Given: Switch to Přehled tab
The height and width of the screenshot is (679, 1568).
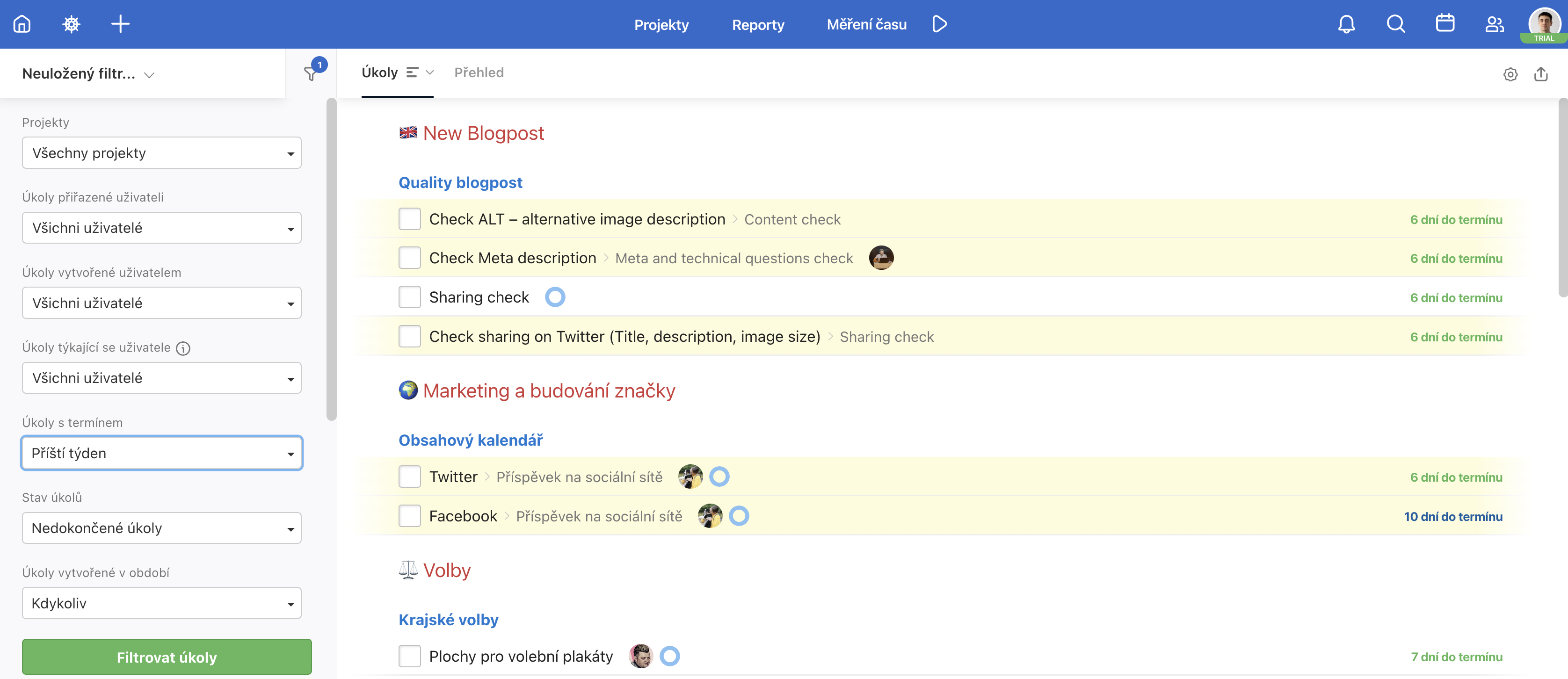Looking at the screenshot, I should click(x=479, y=72).
